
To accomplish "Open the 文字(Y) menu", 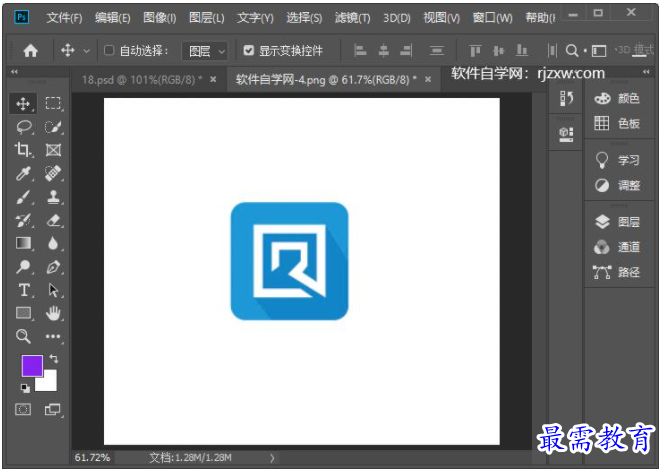I will click(255, 18).
